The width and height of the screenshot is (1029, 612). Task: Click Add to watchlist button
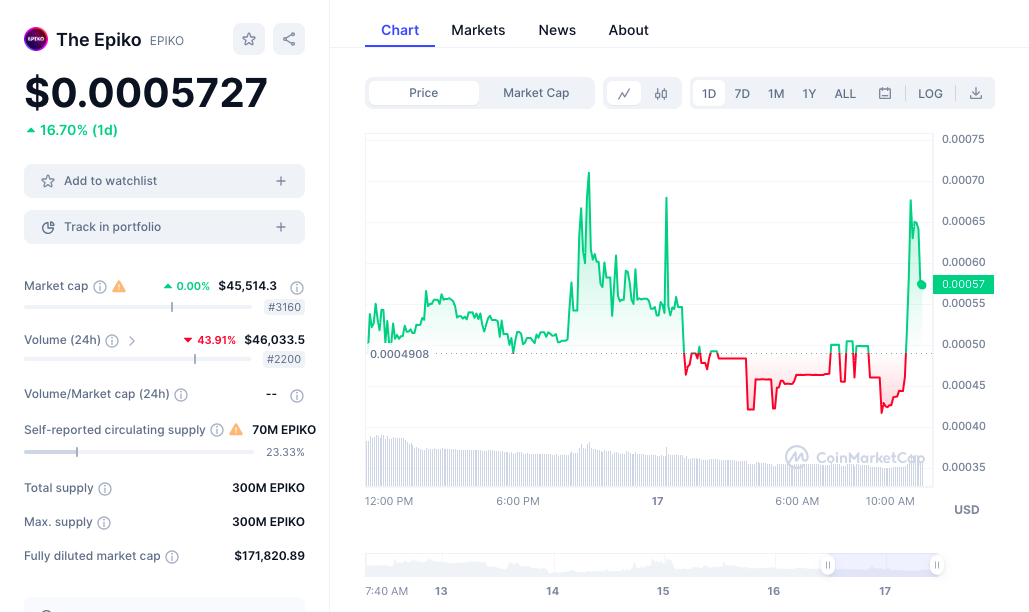tap(164, 181)
